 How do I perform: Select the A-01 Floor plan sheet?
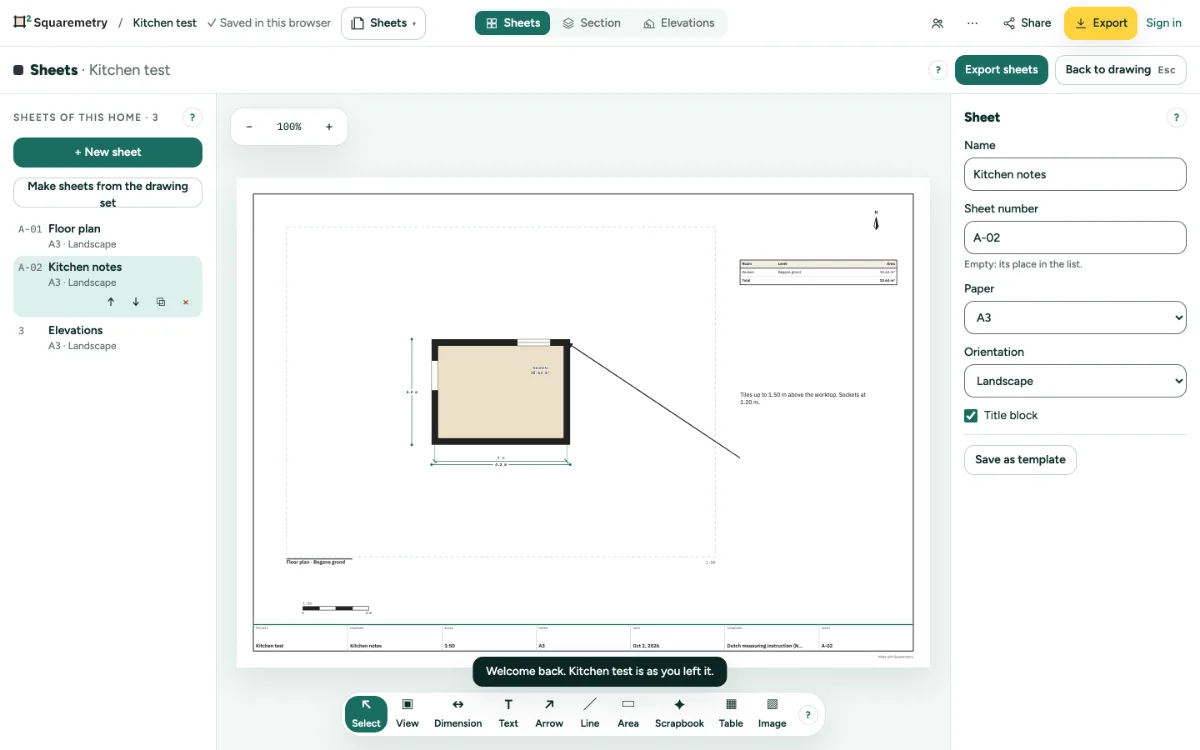[107, 236]
